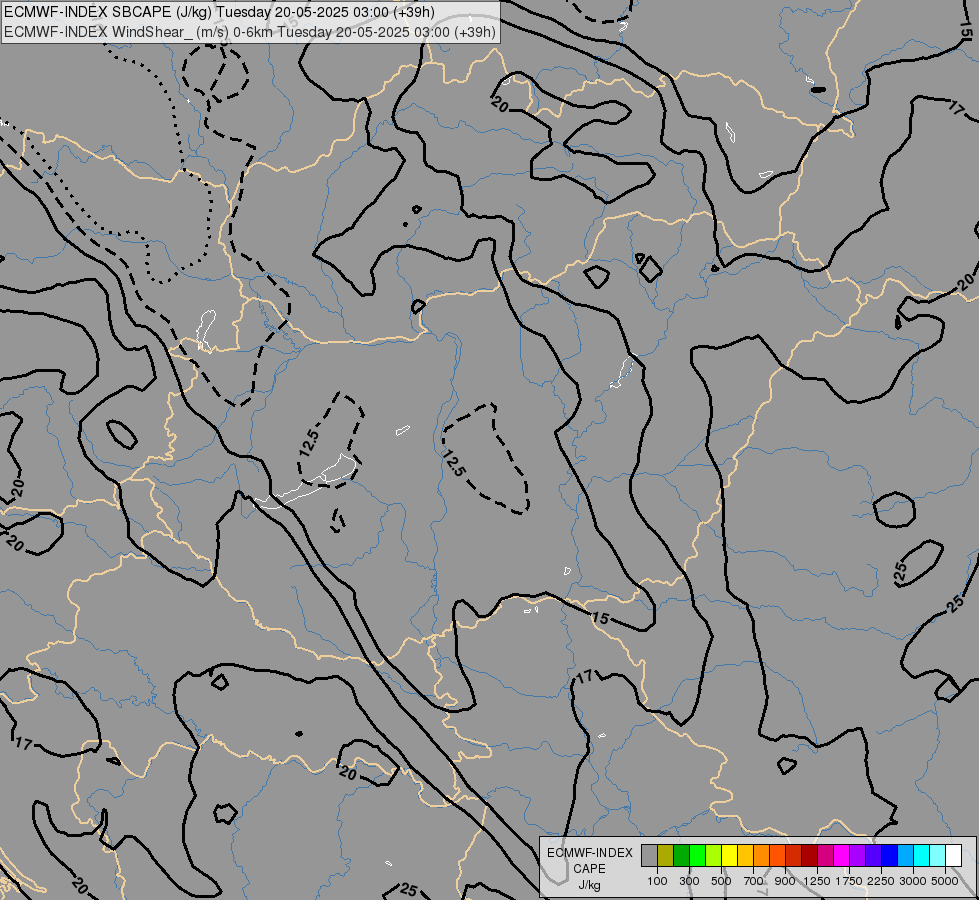Click the 12.5 contour label beside the white lake outline
This screenshot has width=979, height=900.
click(x=309, y=443)
